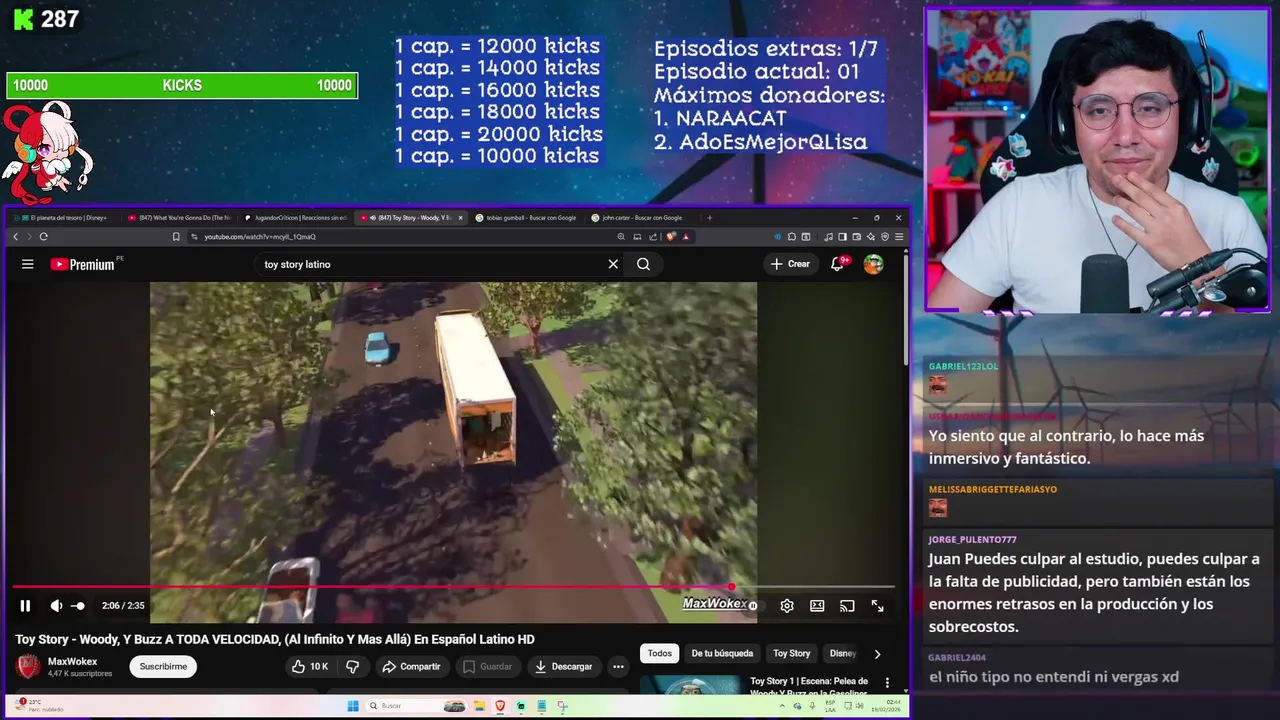Viewport: 1280px width, 720px height.
Task: Click the Descargar download button
Action: tap(563, 667)
